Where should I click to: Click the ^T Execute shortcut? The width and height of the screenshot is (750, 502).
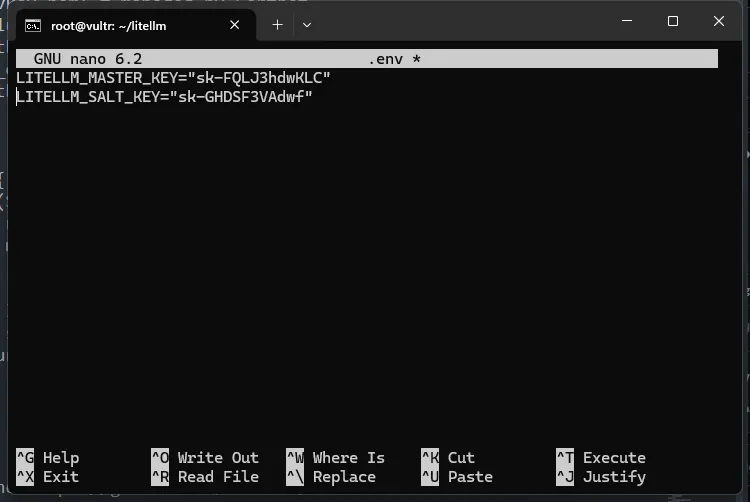(601, 458)
